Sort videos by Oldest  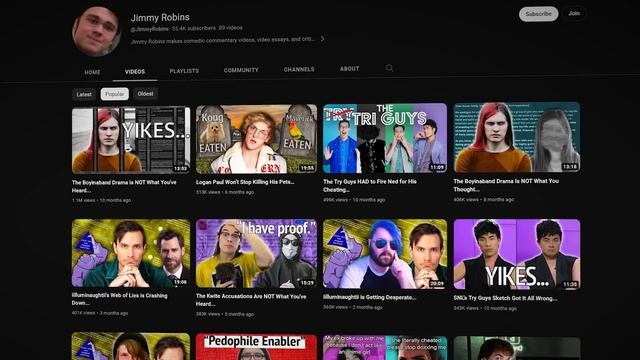pos(145,93)
